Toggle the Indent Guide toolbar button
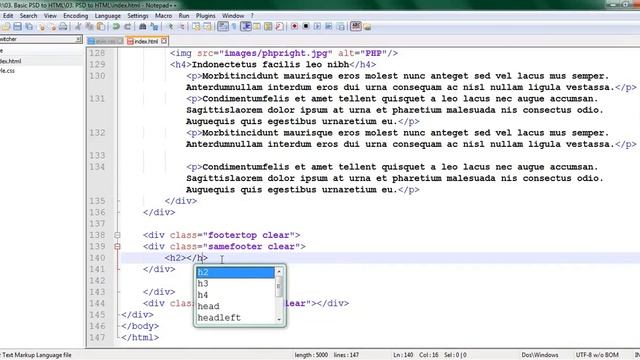Viewport: 640px width, 360px height. (246, 27)
